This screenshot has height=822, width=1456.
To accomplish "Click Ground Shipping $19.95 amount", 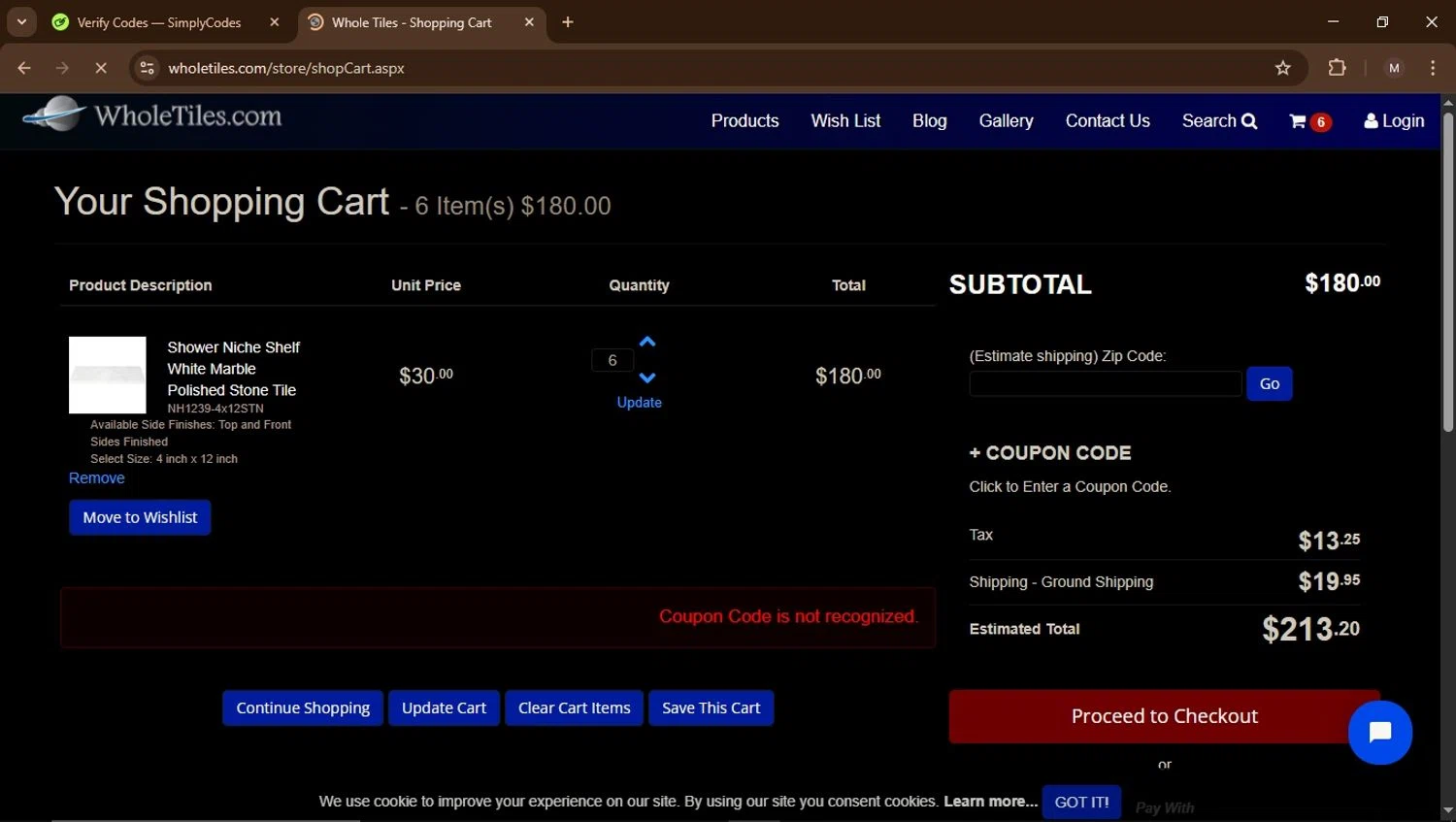I will (x=1329, y=580).
